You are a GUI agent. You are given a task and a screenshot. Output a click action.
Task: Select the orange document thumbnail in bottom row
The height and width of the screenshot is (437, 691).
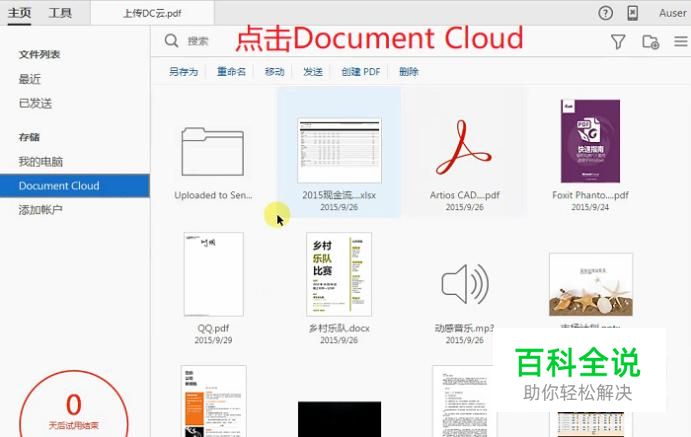[x=213, y=401]
